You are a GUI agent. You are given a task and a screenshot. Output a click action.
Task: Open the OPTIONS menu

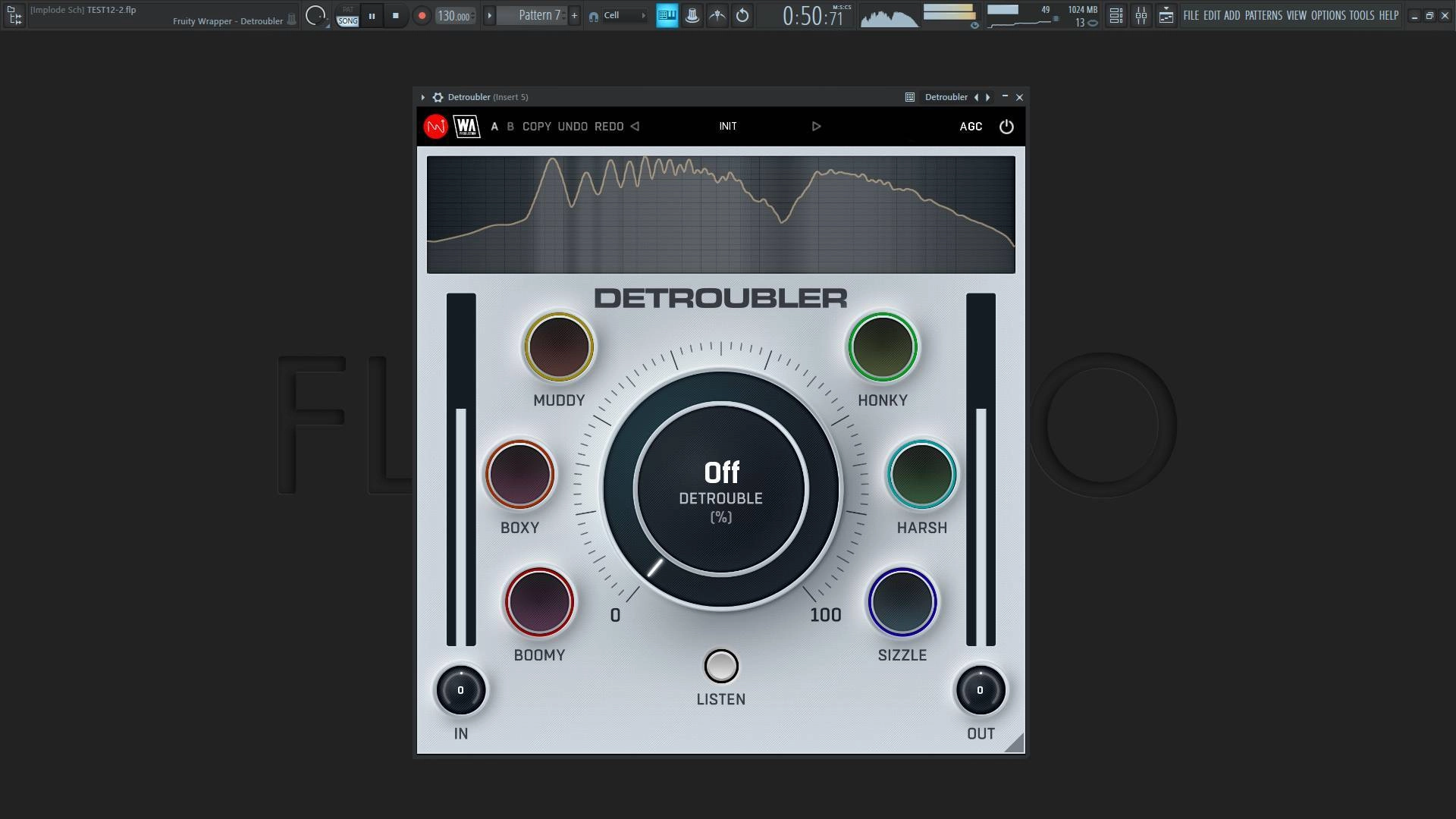[1329, 15]
